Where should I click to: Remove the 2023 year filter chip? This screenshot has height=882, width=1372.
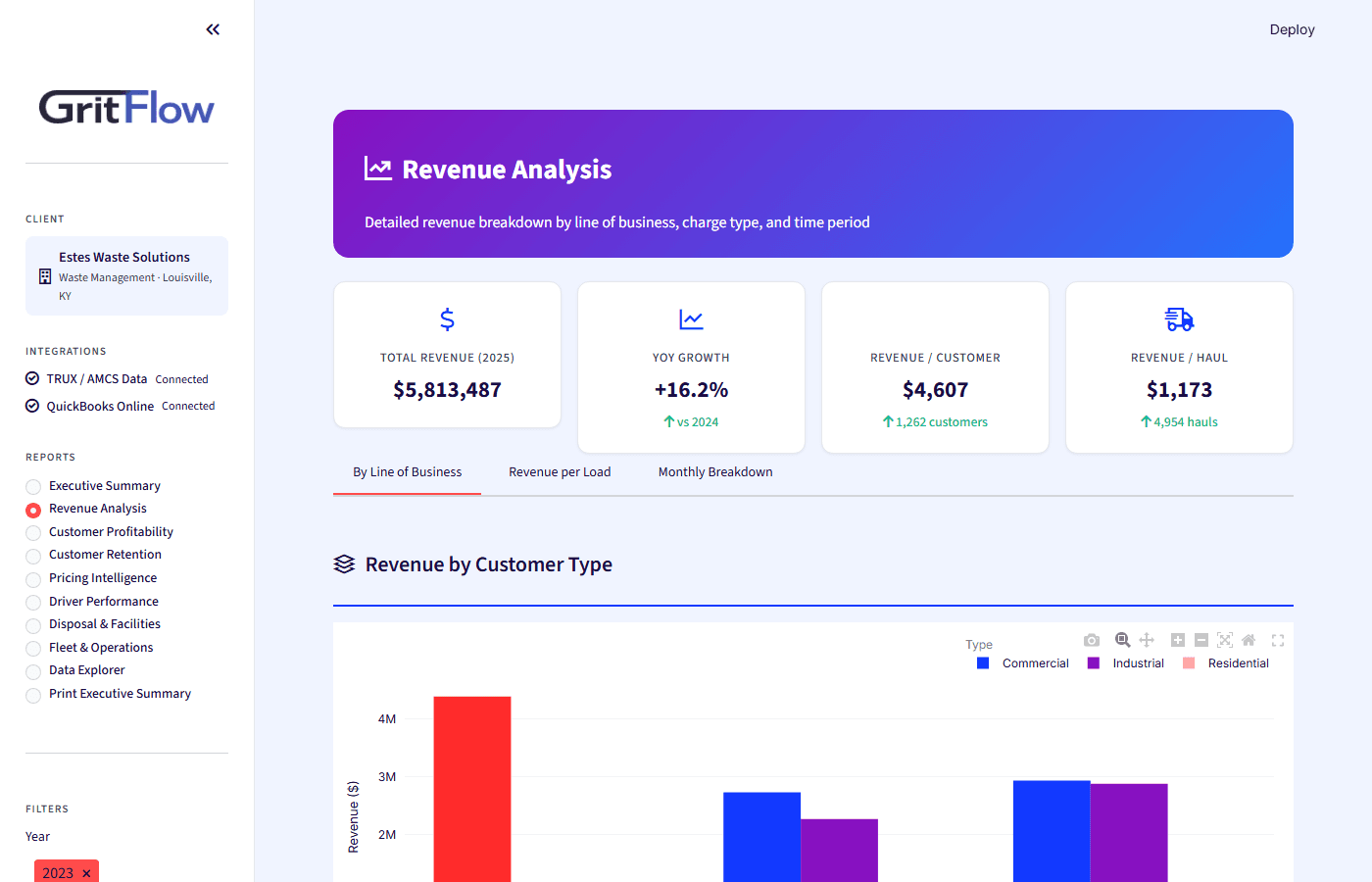pos(85,872)
